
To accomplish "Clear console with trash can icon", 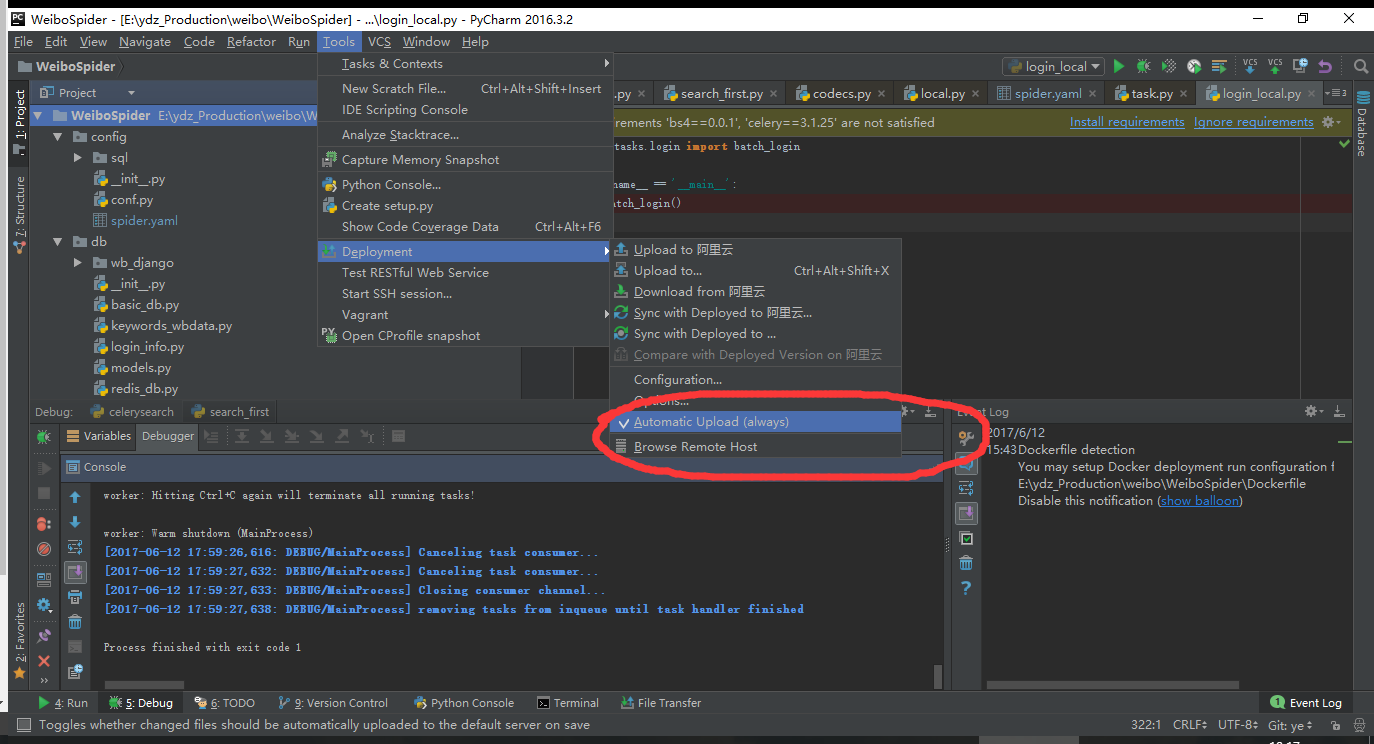I will tap(75, 622).
